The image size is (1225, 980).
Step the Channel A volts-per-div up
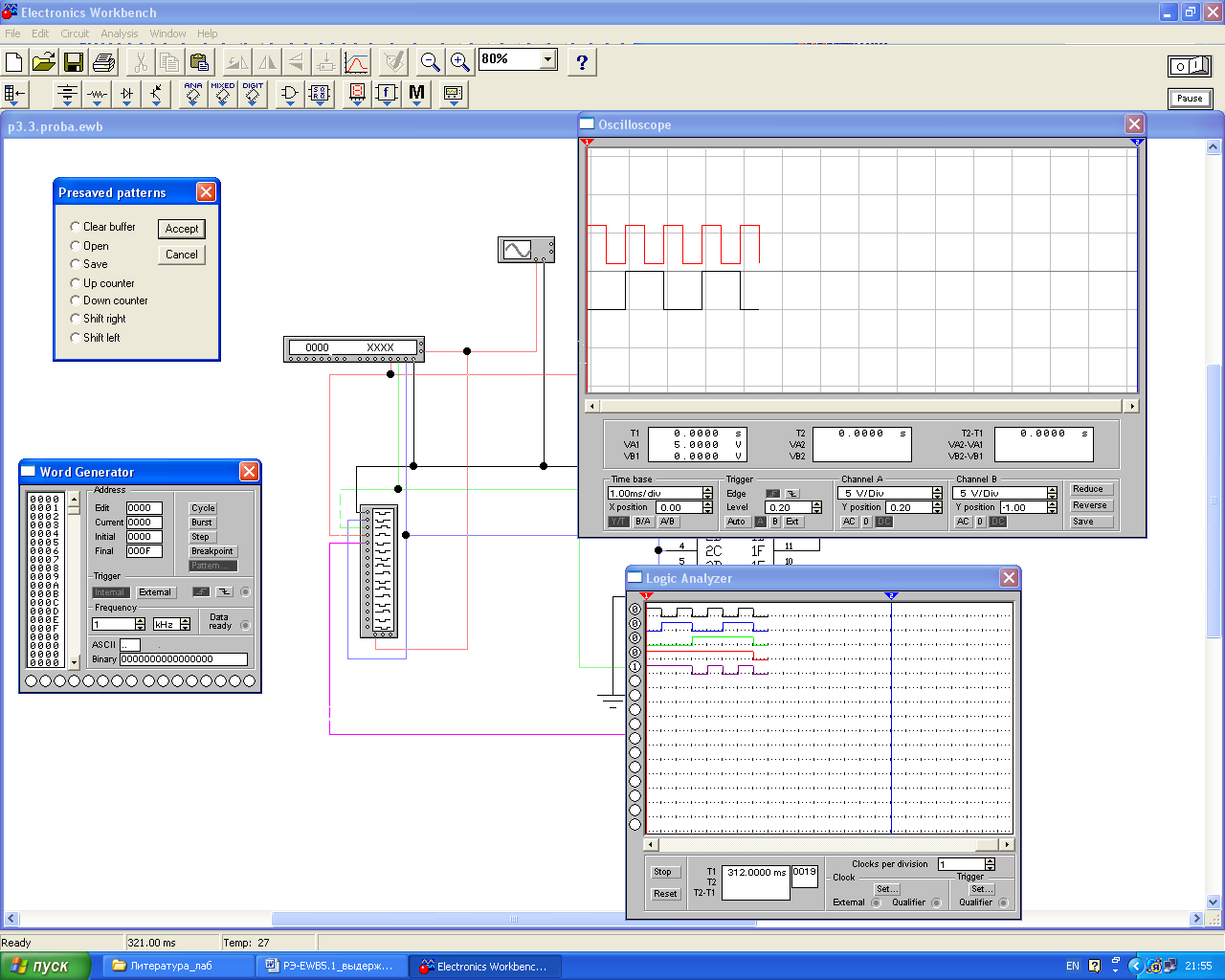pyautogui.click(x=937, y=490)
